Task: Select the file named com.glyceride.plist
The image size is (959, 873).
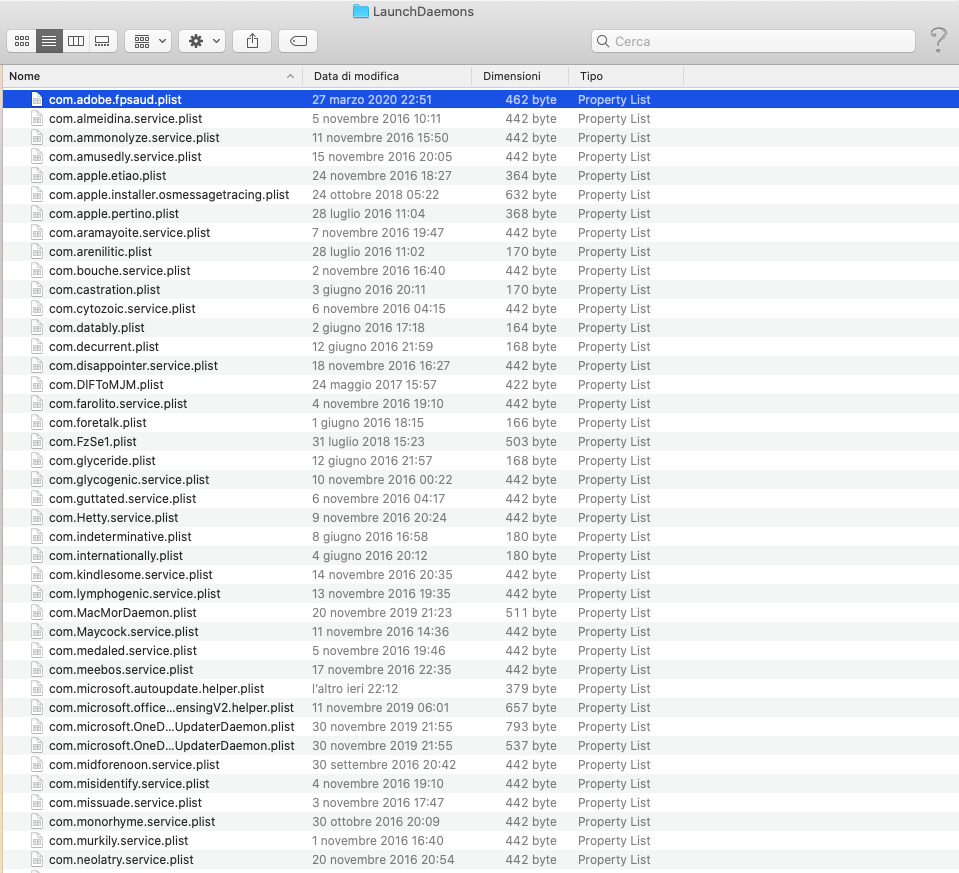Action: [102, 460]
